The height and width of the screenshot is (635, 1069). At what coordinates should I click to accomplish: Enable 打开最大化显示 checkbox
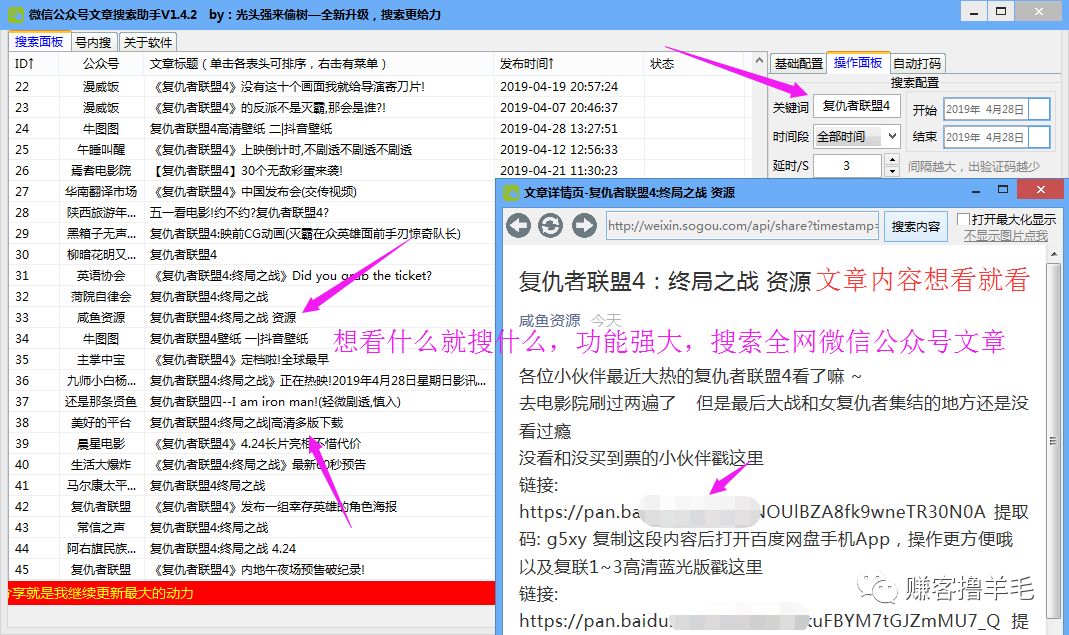coord(963,219)
